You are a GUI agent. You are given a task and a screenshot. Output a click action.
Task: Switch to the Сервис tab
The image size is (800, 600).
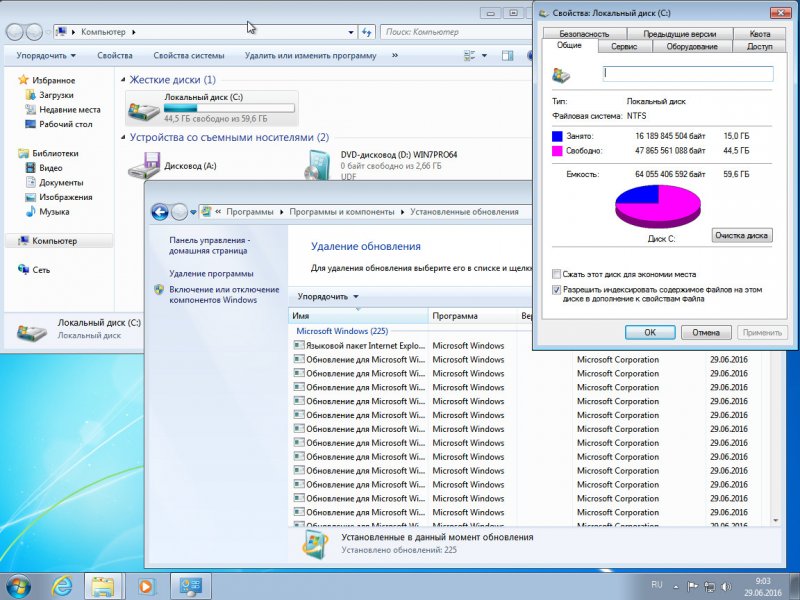[624, 46]
